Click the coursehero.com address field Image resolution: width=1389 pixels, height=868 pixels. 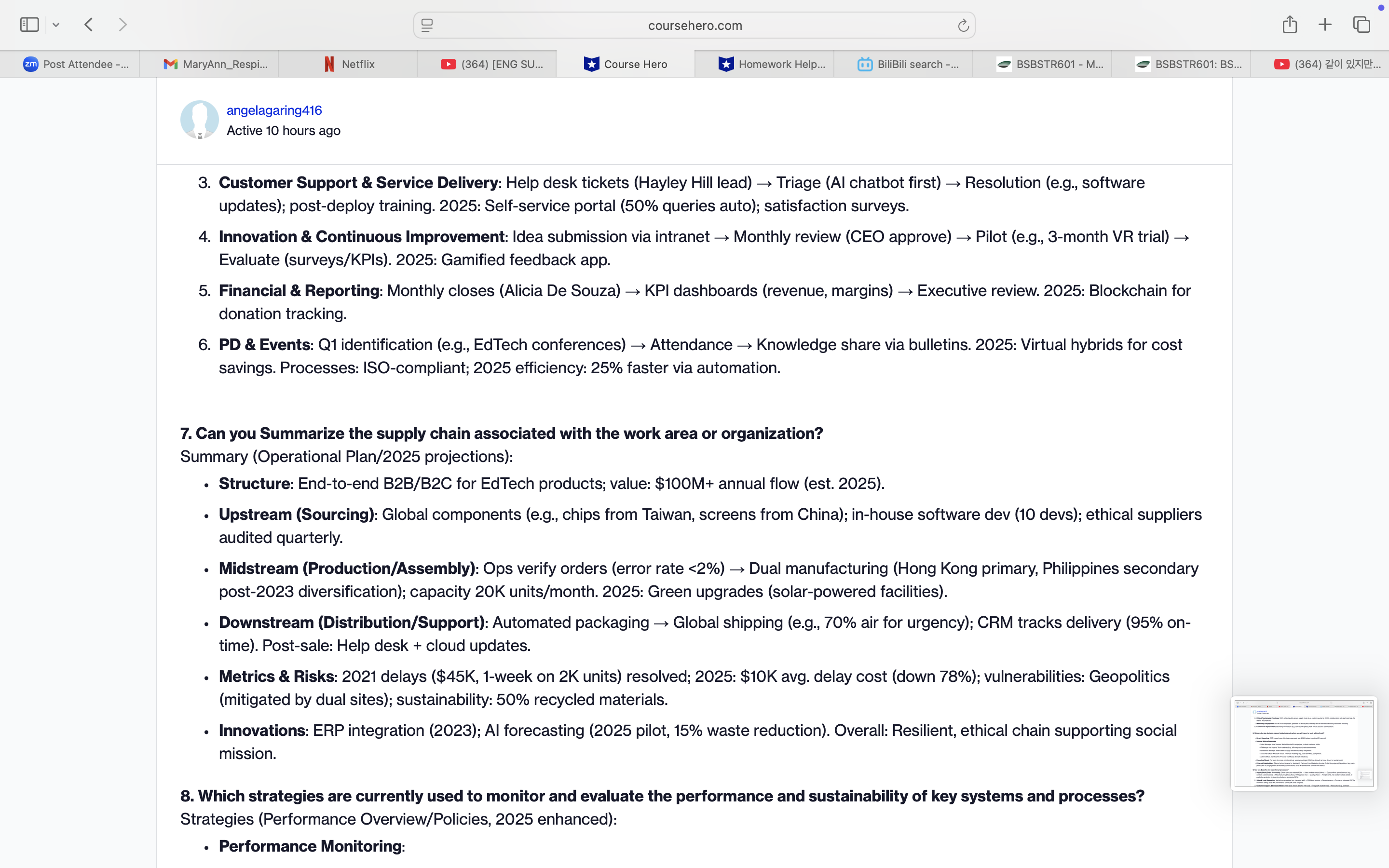point(694,25)
